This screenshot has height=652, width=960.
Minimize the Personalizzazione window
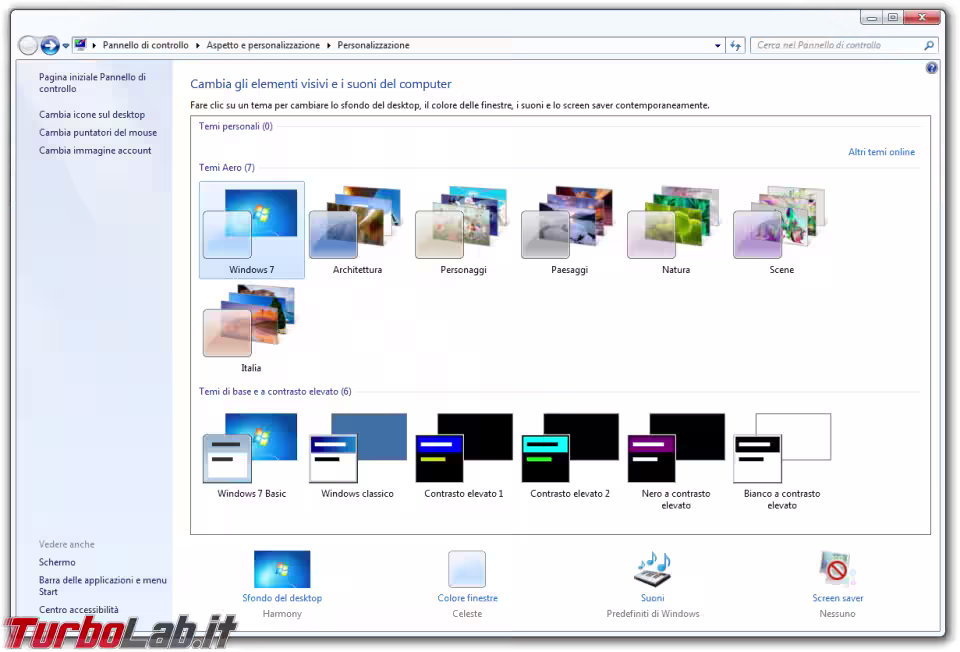click(871, 18)
